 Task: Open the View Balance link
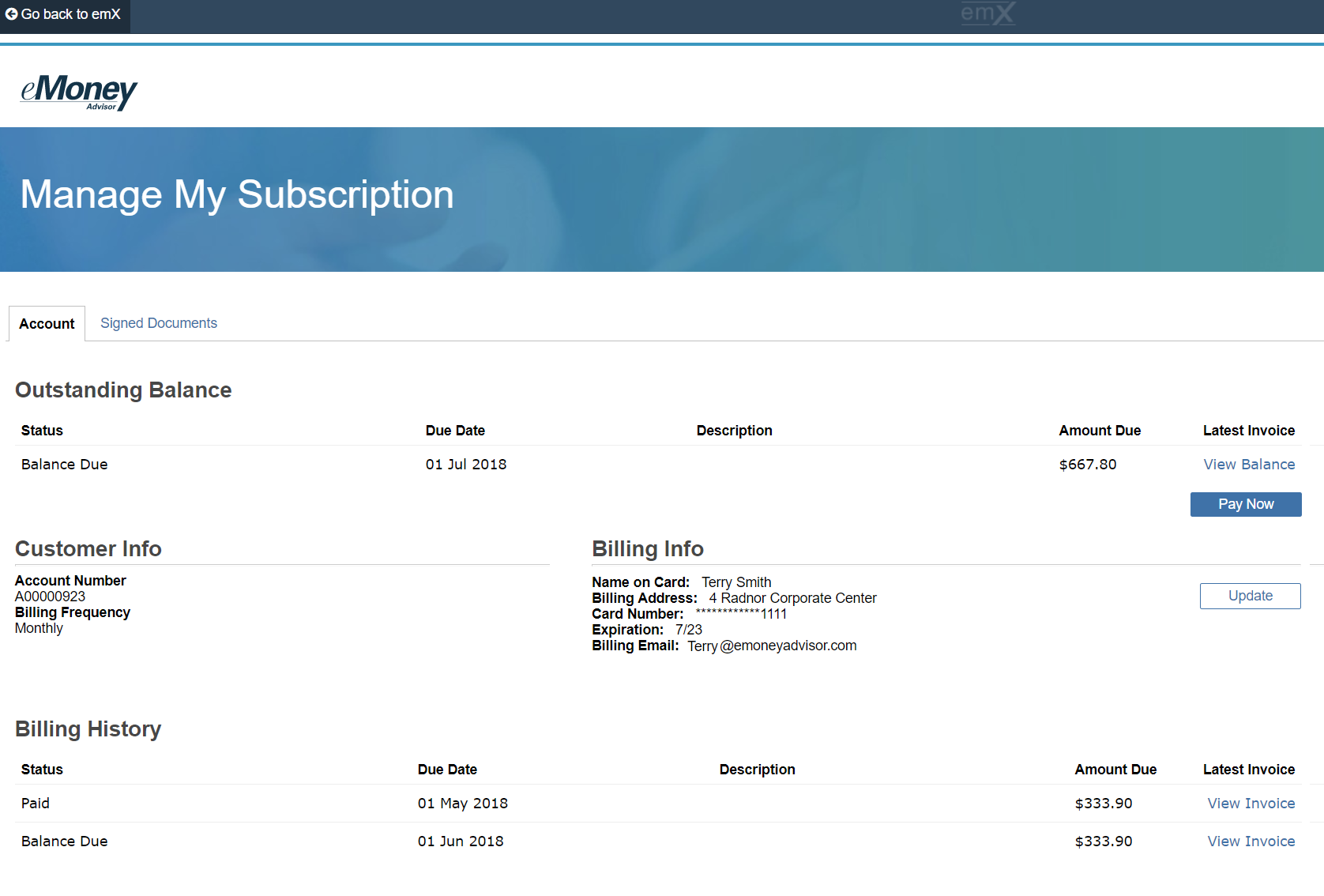(x=1249, y=465)
